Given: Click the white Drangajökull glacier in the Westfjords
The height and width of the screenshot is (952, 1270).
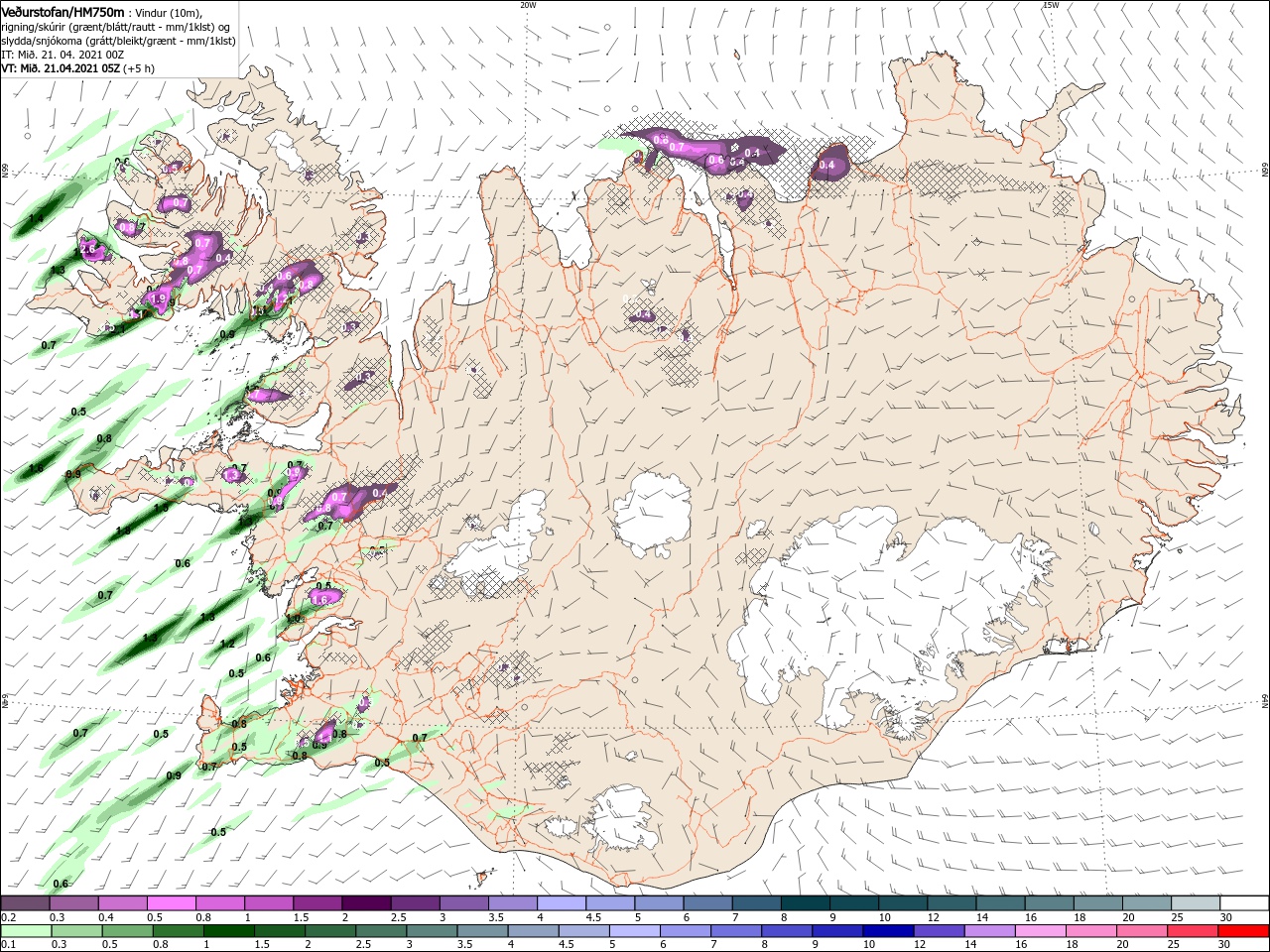Looking at the screenshot, I should point(285,152).
